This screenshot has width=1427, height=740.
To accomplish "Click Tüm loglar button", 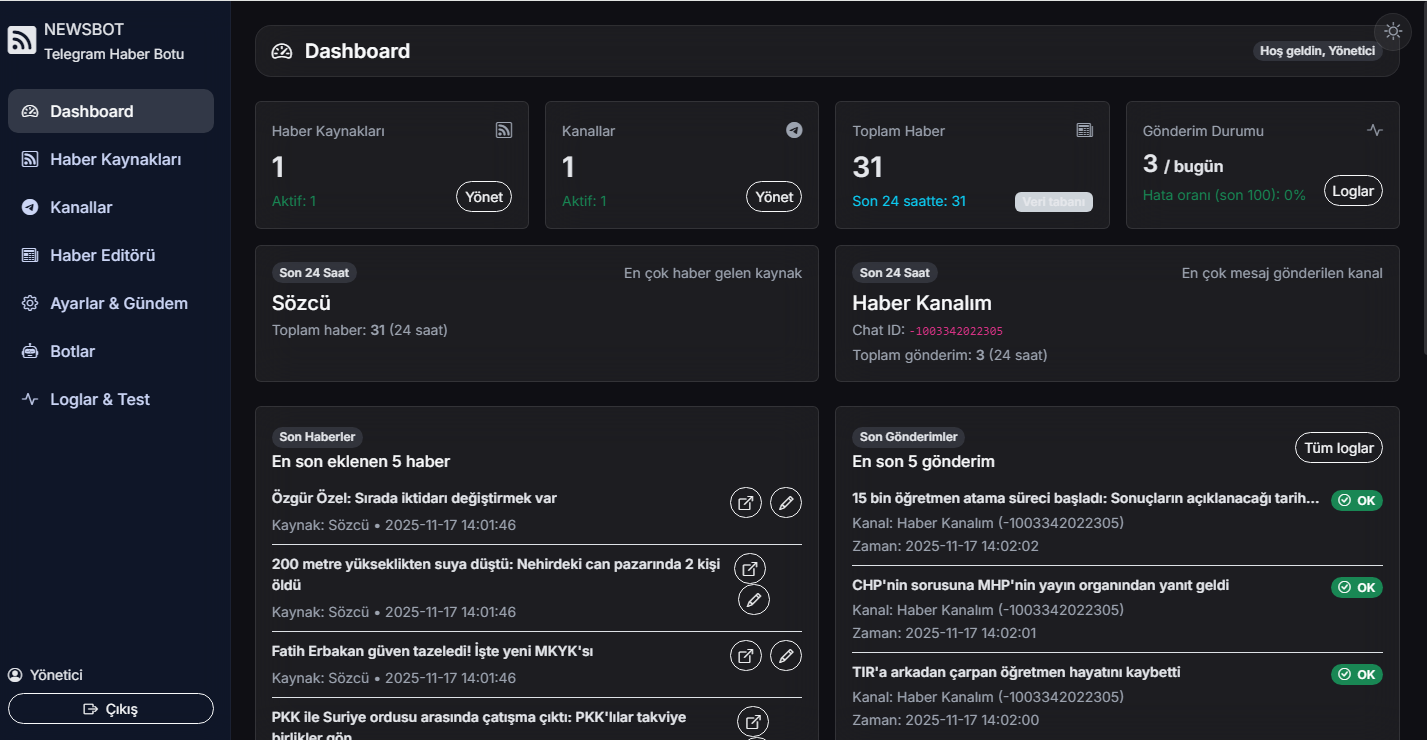I will click(1338, 448).
